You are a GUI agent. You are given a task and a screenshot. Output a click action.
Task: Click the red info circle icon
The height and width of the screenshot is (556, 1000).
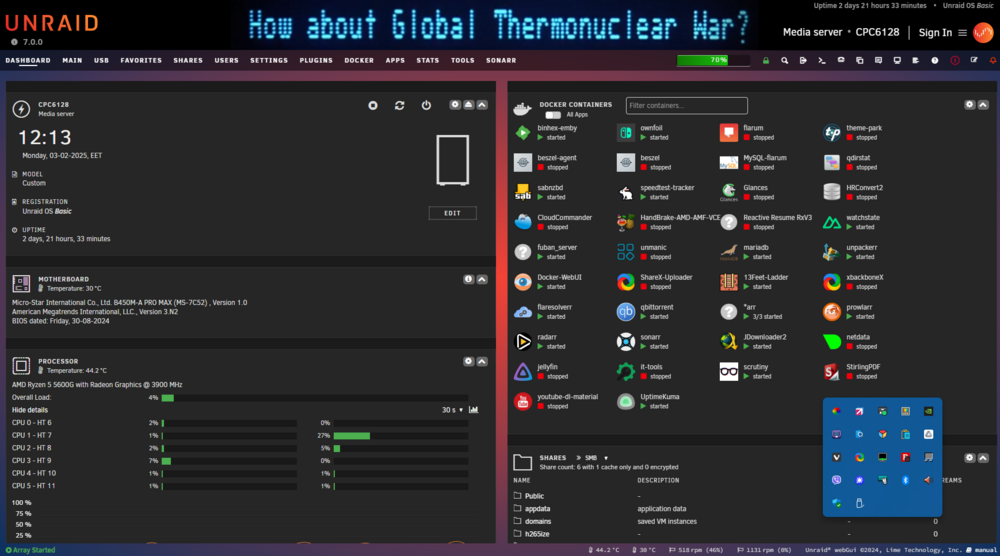pos(955,61)
